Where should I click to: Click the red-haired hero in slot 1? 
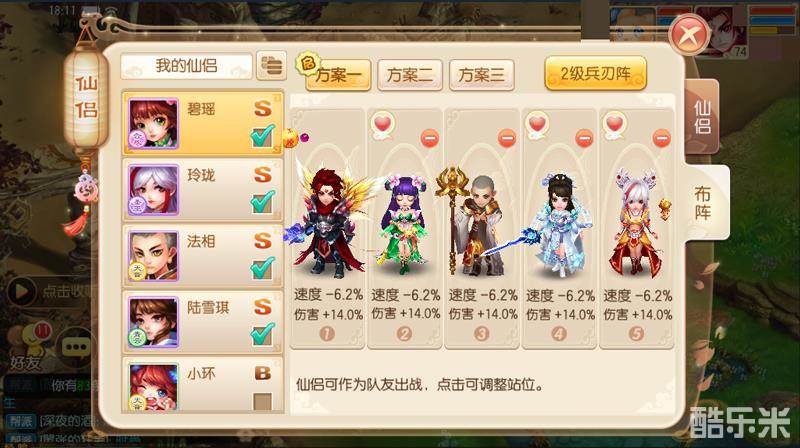point(329,222)
